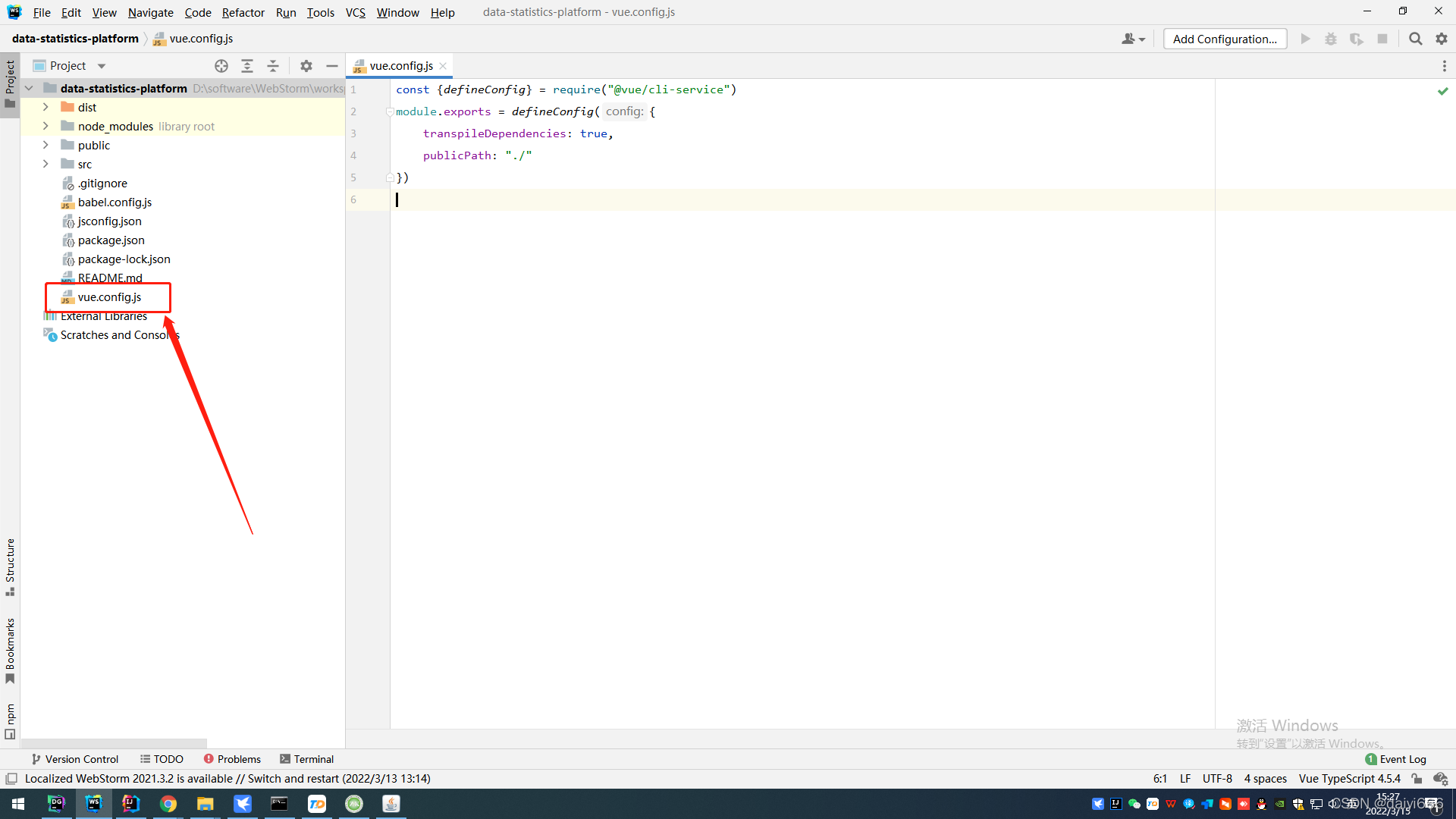This screenshot has width=1456, height=819.
Task: Expand the node_modules folder
Action: (45, 126)
